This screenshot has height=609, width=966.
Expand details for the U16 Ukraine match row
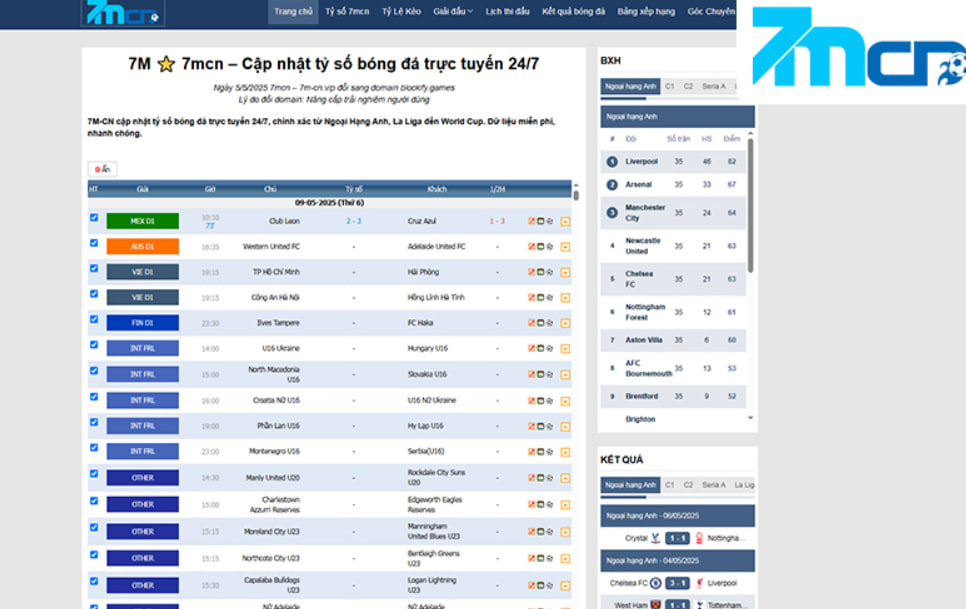coord(565,349)
